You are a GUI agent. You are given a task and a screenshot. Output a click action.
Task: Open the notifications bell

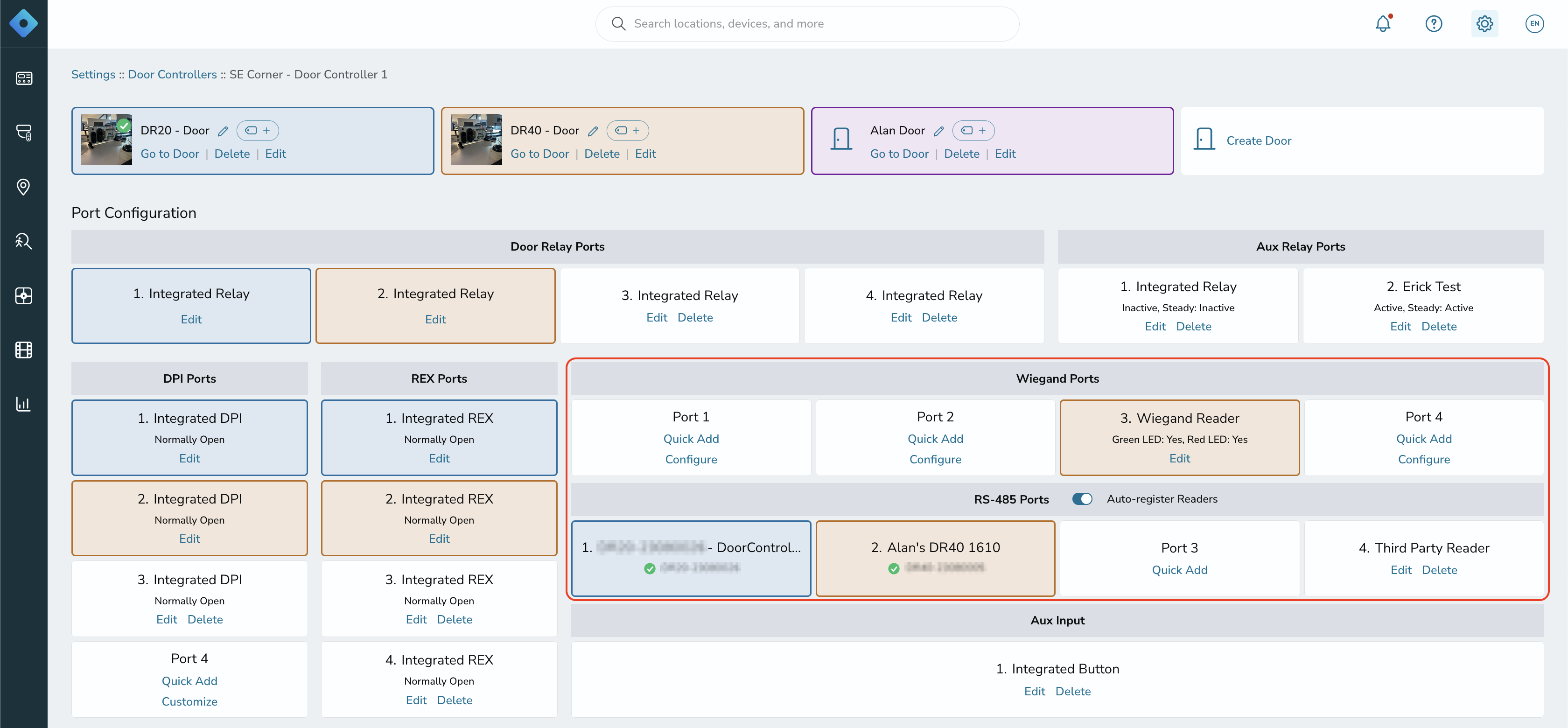coord(1383,24)
